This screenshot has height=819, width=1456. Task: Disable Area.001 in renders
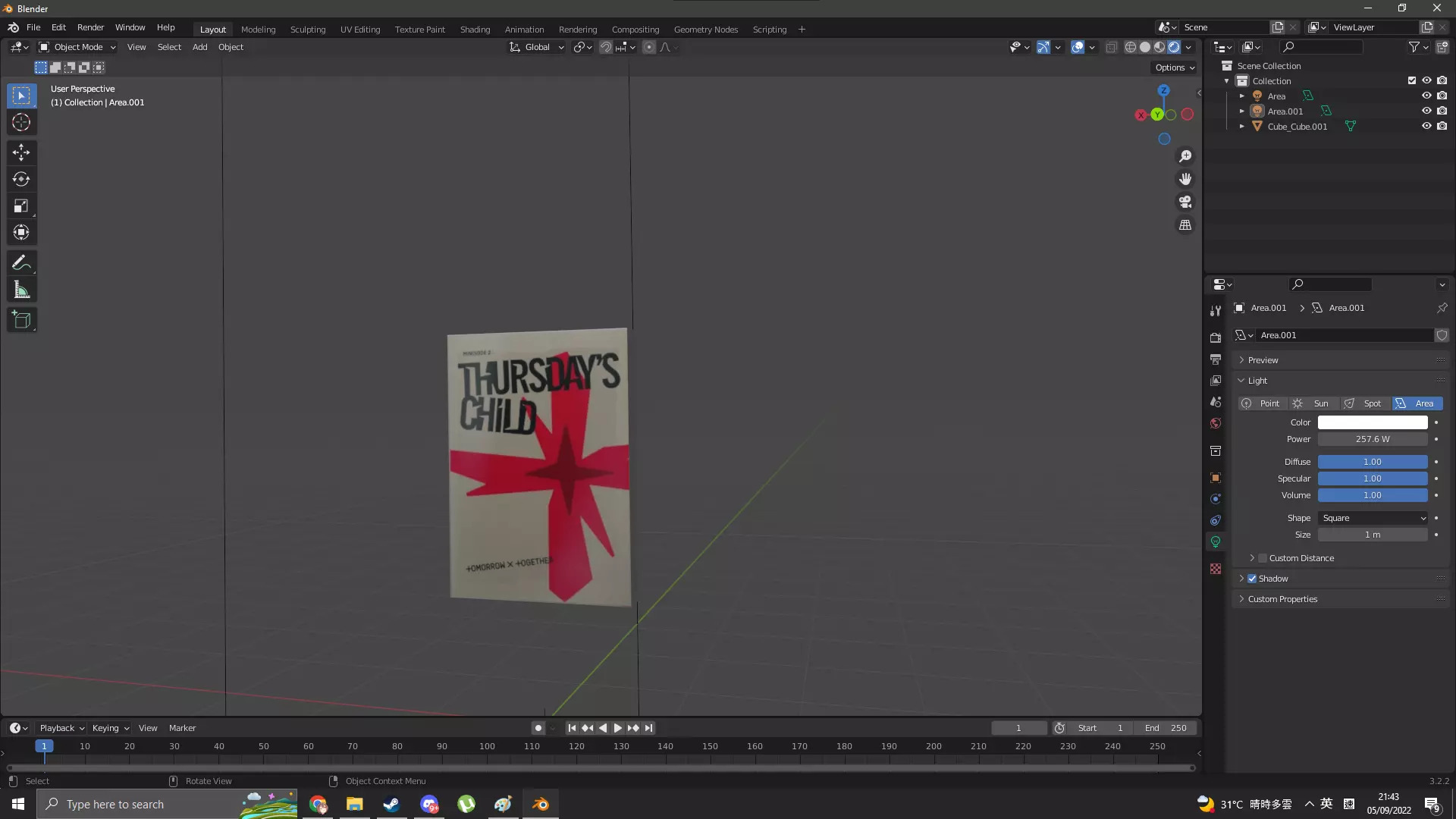1442,111
